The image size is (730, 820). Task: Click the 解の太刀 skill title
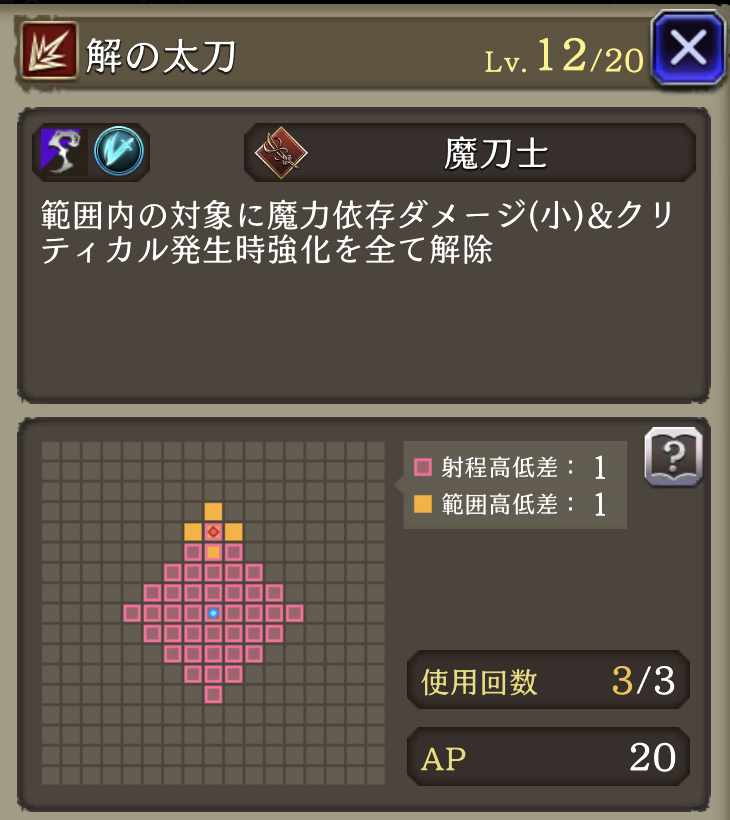(161, 55)
